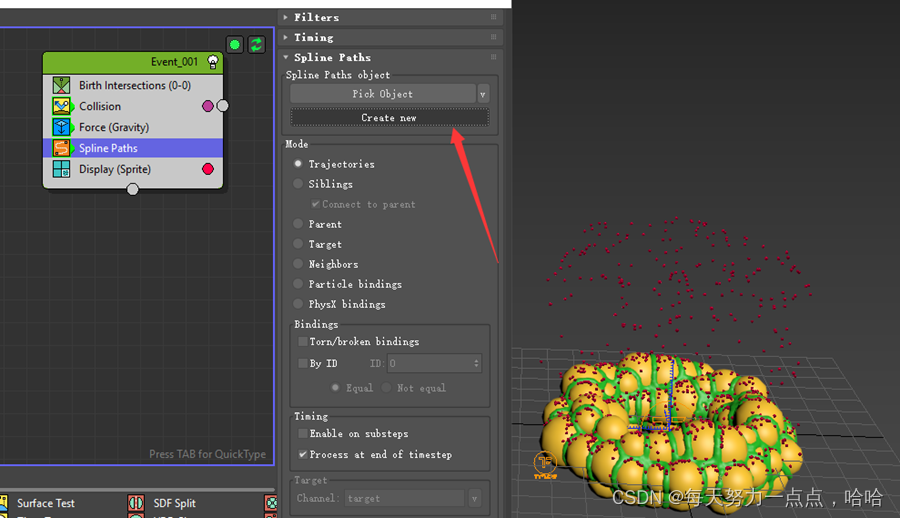Click the SDF Split operator icon
The image size is (900, 518).
tap(136, 503)
